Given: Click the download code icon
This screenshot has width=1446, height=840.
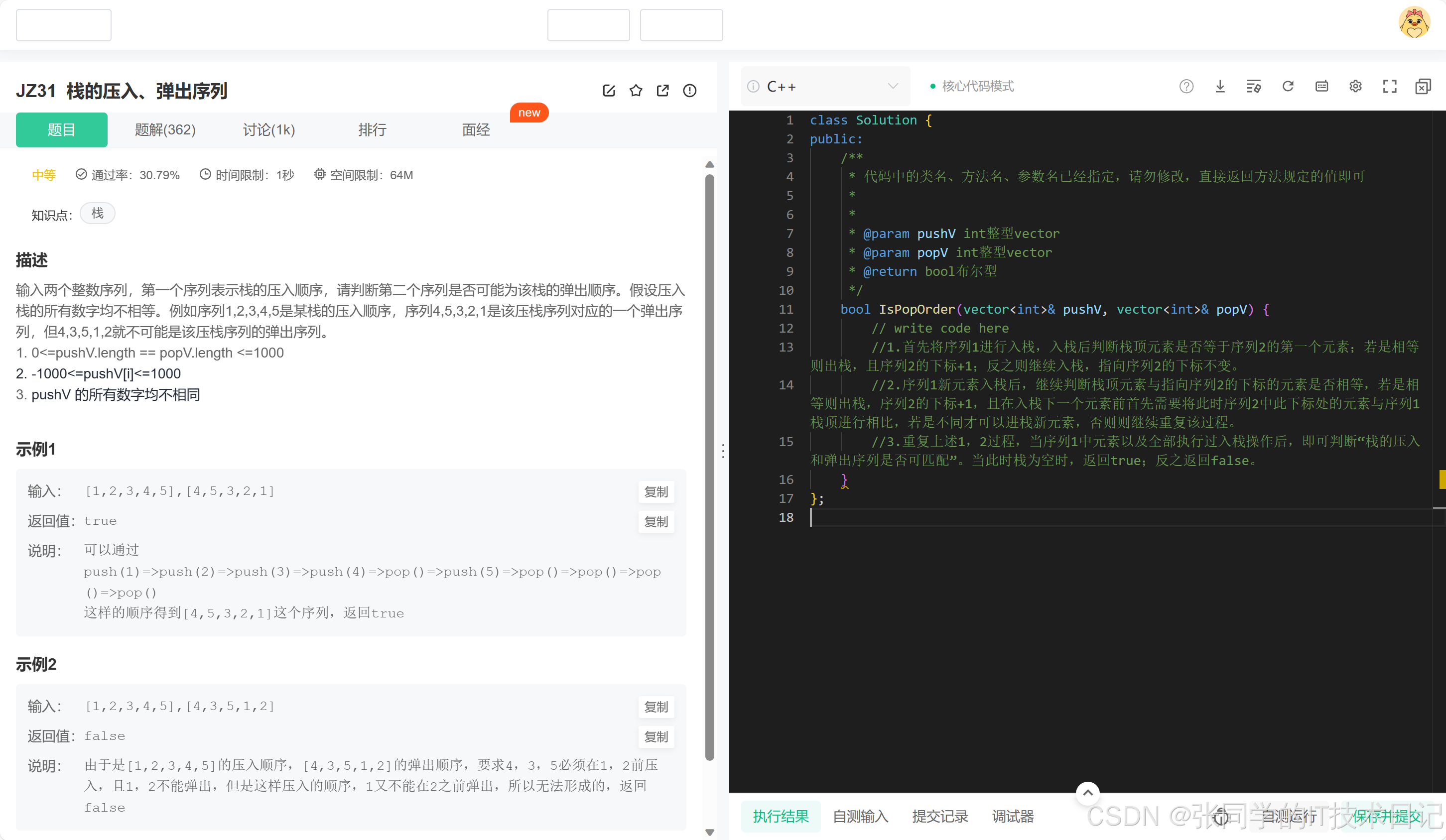Looking at the screenshot, I should click(1220, 87).
